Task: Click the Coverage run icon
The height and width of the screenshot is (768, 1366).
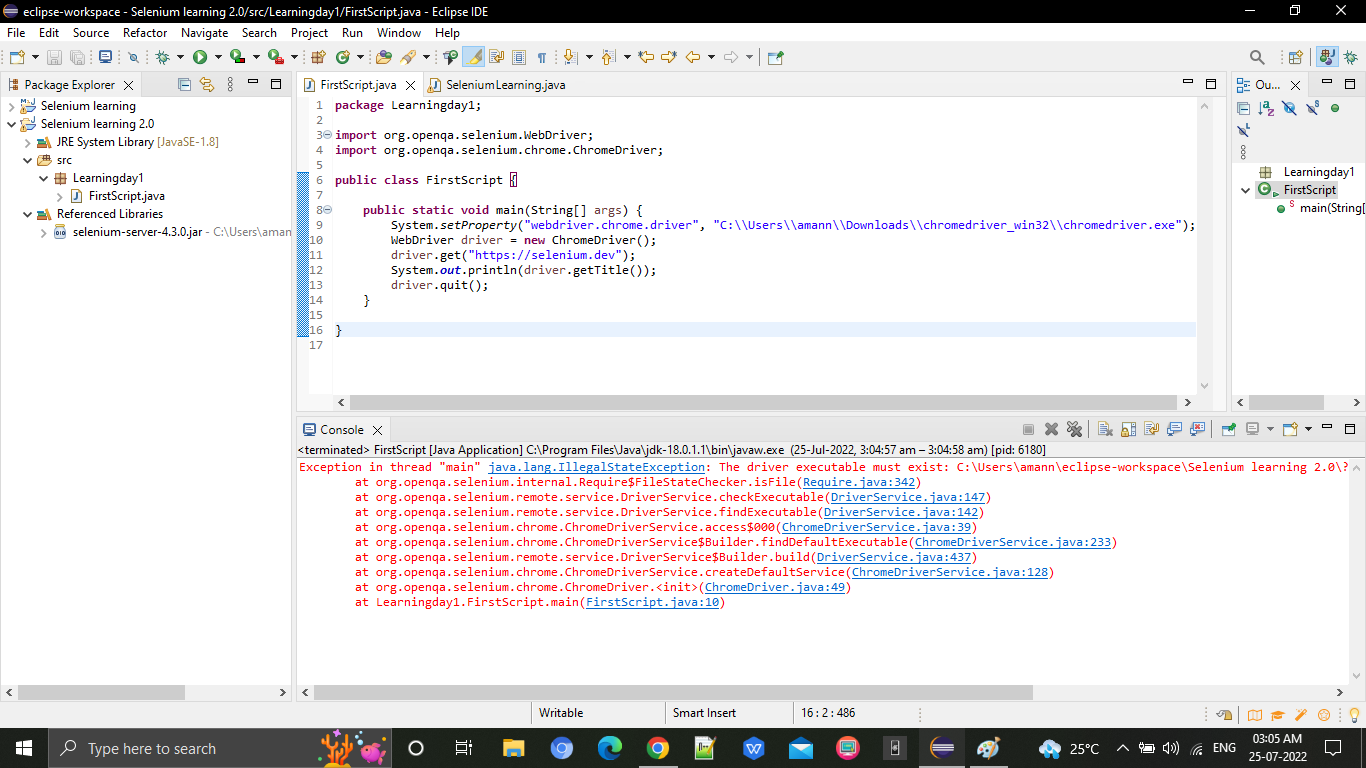Action: tap(237, 57)
